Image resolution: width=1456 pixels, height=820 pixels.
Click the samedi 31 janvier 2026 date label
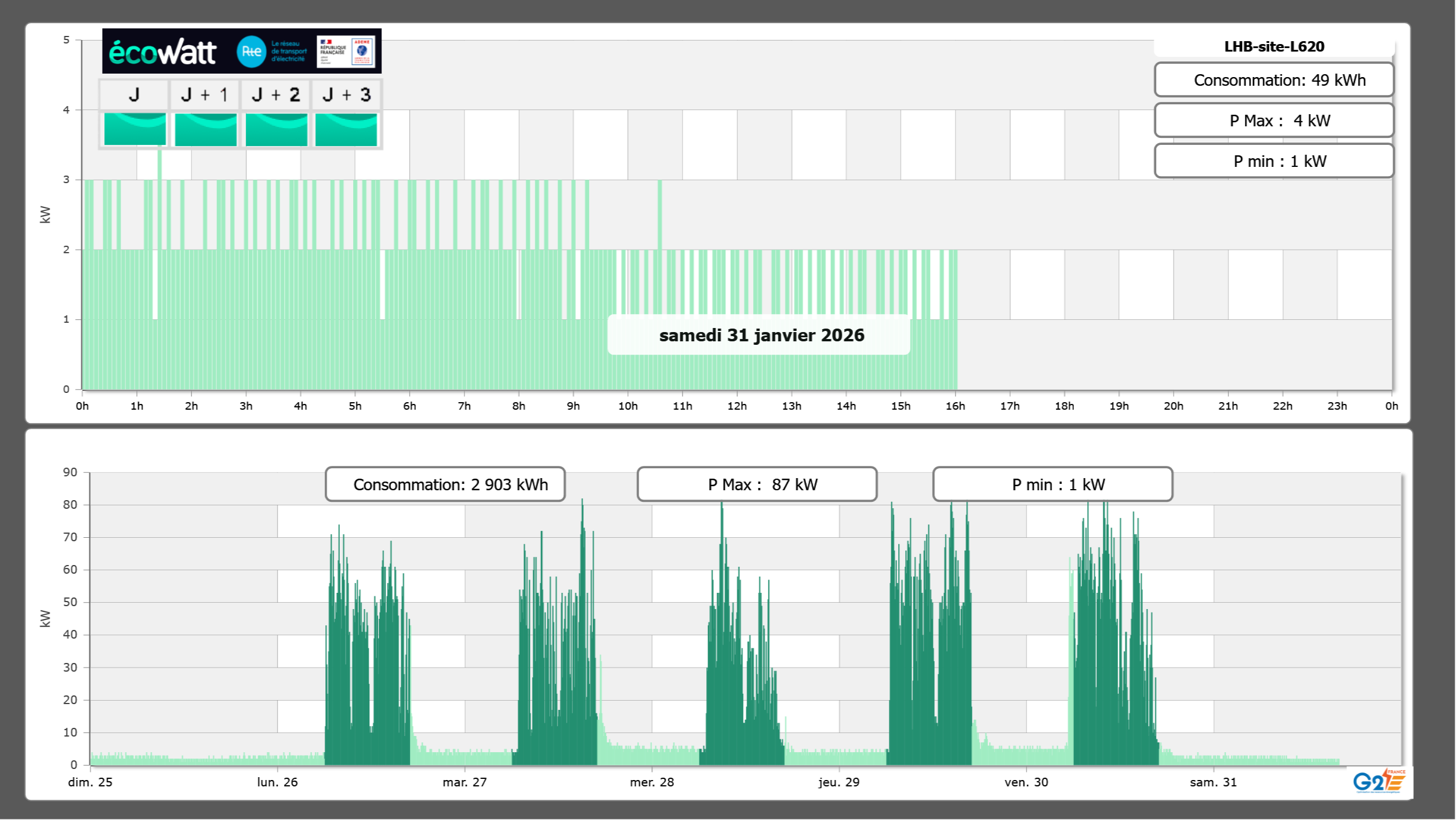(761, 335)
